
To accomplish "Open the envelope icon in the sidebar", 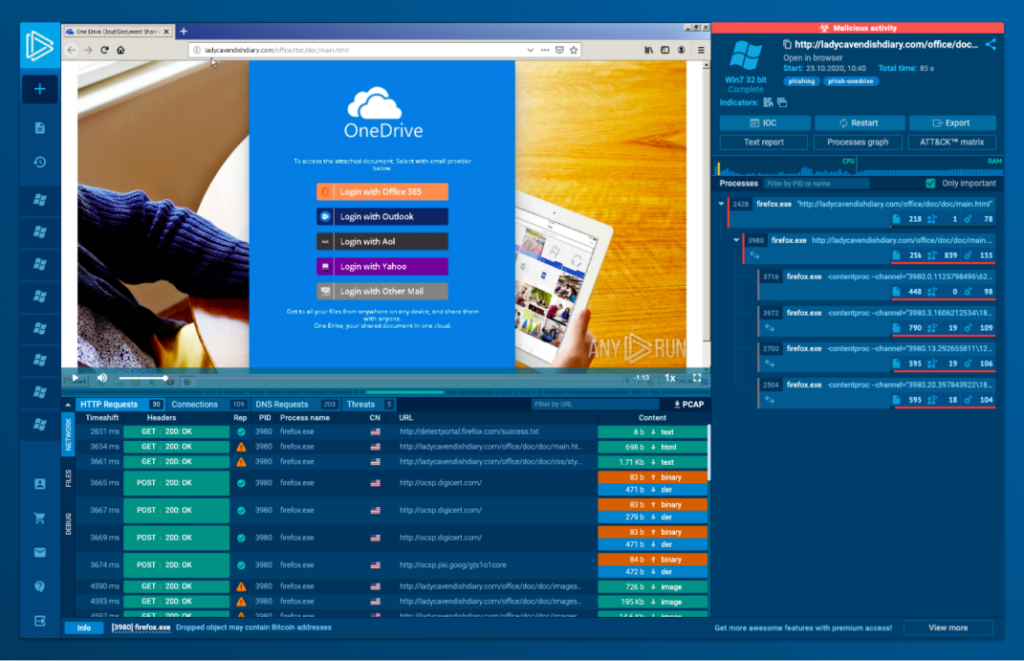I will tap(40, 552).
